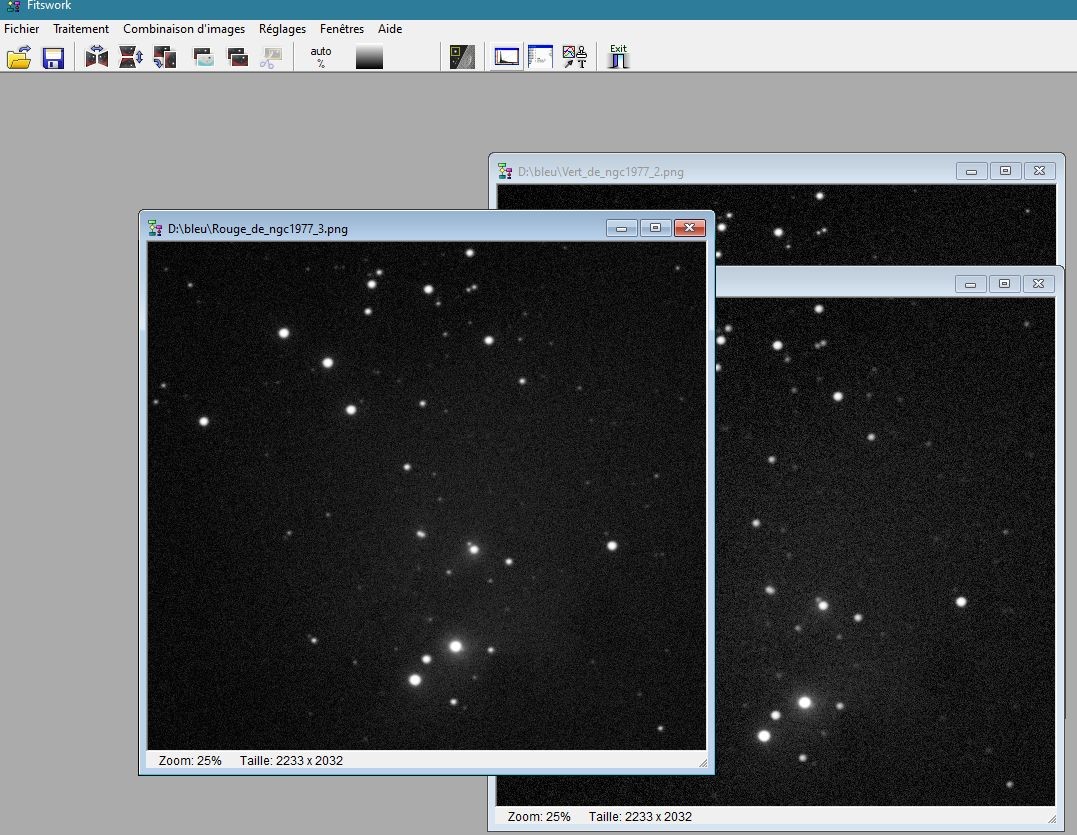Click Rouge window's 'Zoom: 25%' status text

coord(190,760)
